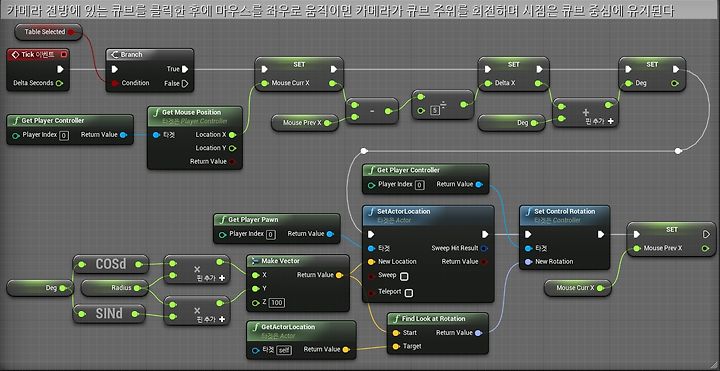Click the divisor field showing 5
720x371 pixels.
point(434,110)
